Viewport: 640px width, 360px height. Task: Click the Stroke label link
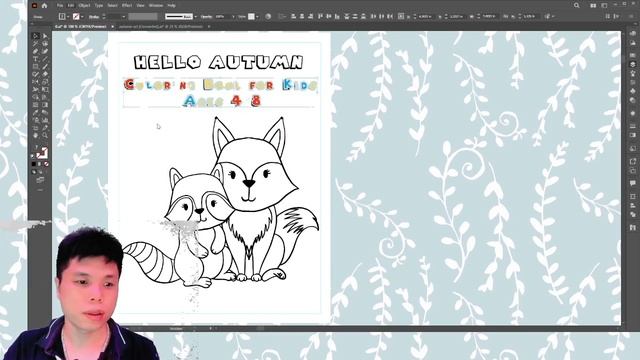(94, 17)
